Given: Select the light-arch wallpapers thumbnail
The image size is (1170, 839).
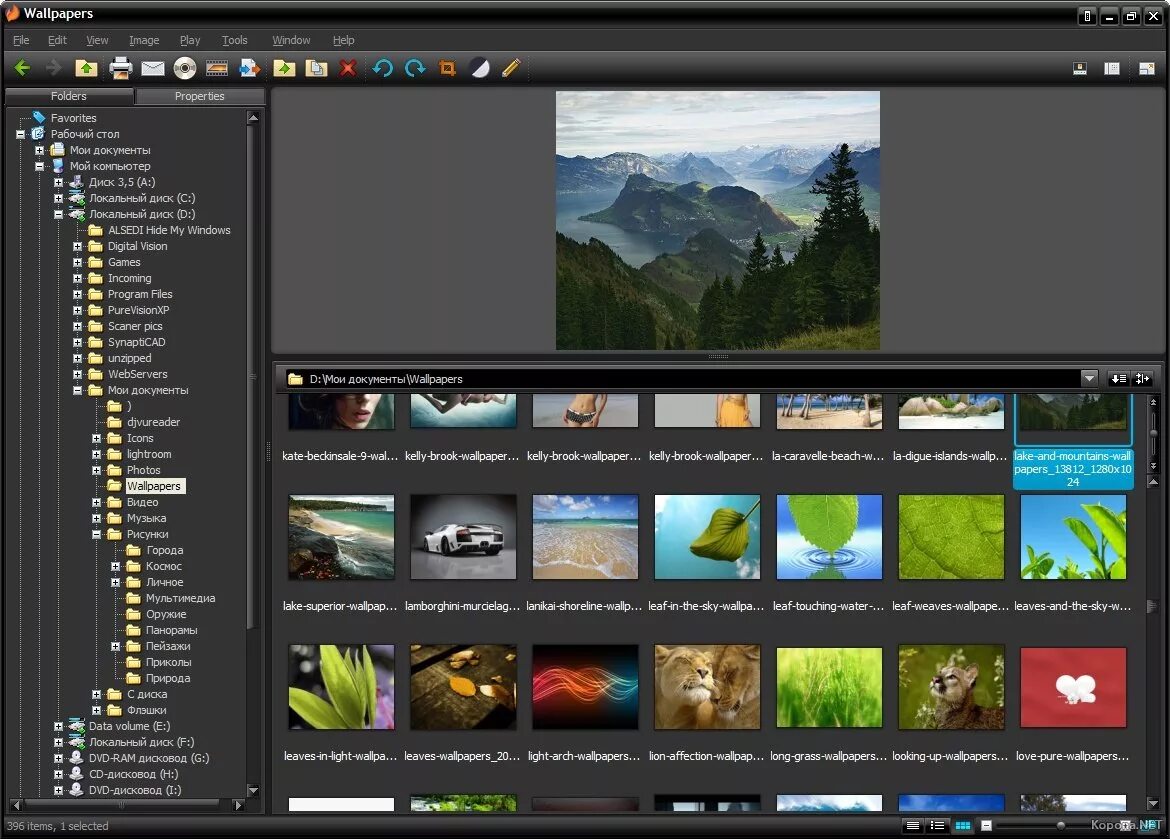Looking at the screenshot, I should pyautogui.click(x=585, y=687).
